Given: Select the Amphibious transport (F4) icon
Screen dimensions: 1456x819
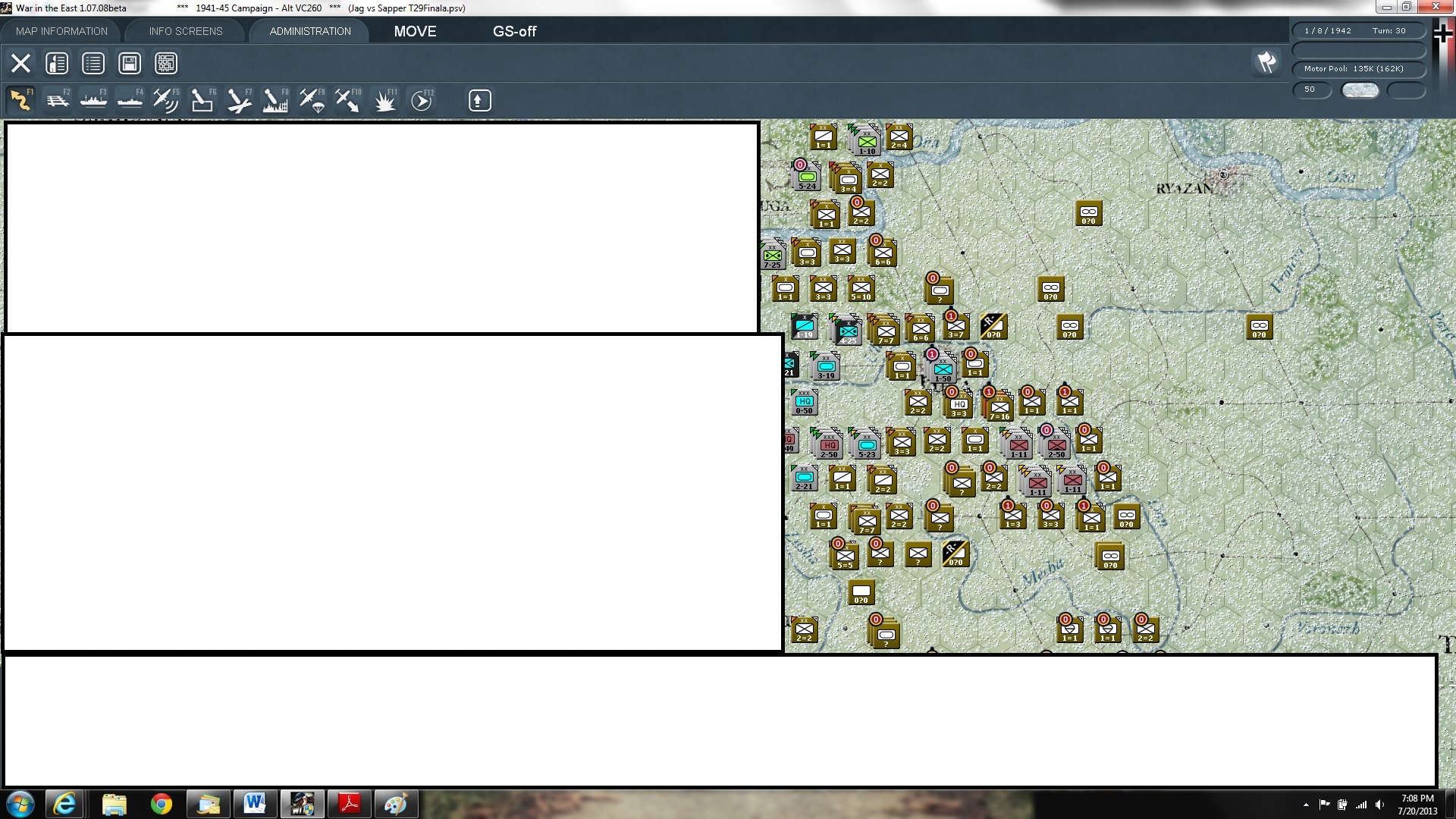Looking at the screenshot, I should 130,100.
